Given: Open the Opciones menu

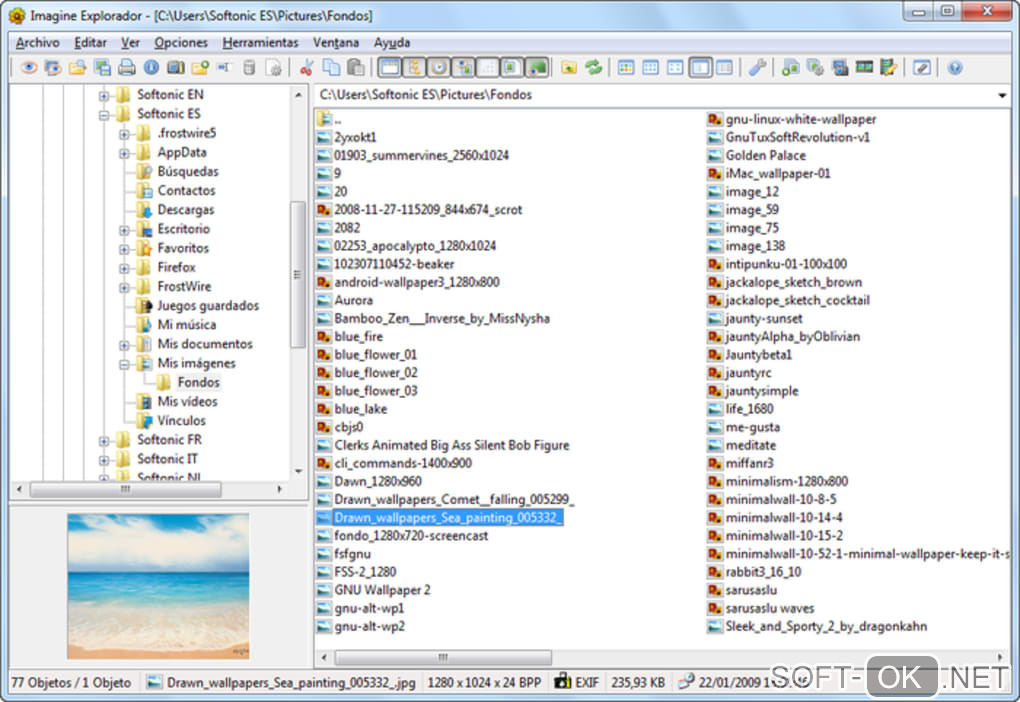Looking at the screenshot, I should click(181, 42).
